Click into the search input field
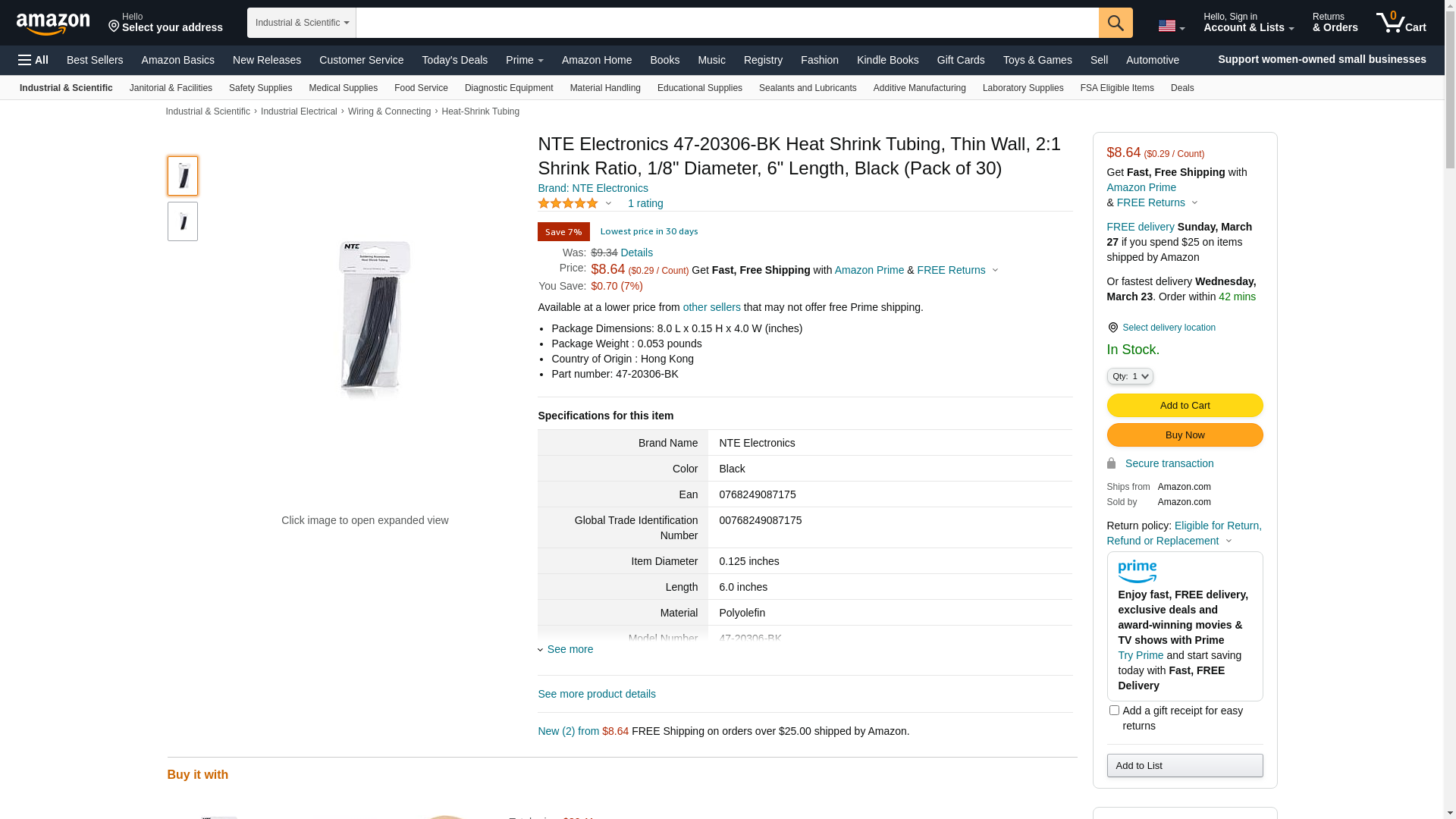The height and width of the screenshot is (819, 1456). pos(726,23)
